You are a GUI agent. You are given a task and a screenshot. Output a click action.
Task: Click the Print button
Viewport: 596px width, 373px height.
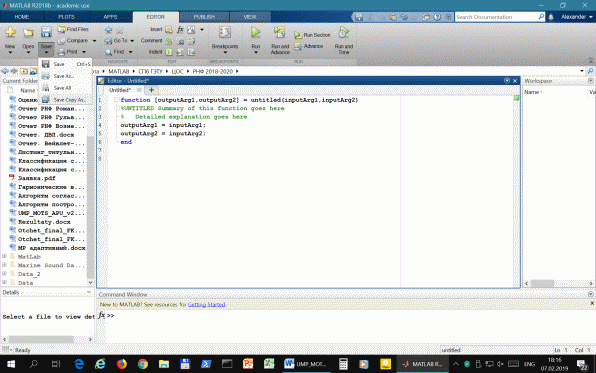click(x=68, y=52)
